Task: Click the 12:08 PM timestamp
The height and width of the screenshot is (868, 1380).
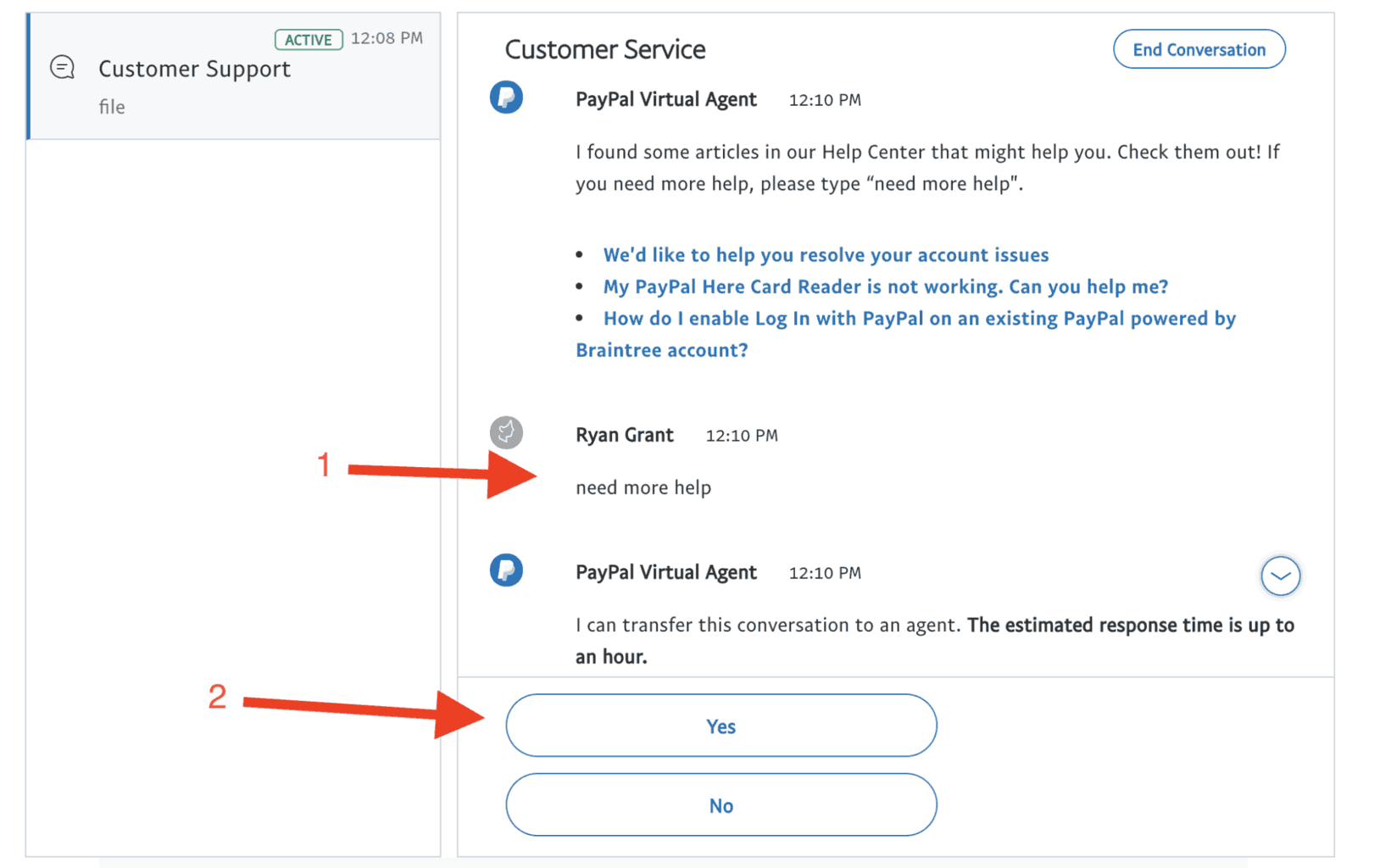Action: pyautogui.click(x=387, y=37)
